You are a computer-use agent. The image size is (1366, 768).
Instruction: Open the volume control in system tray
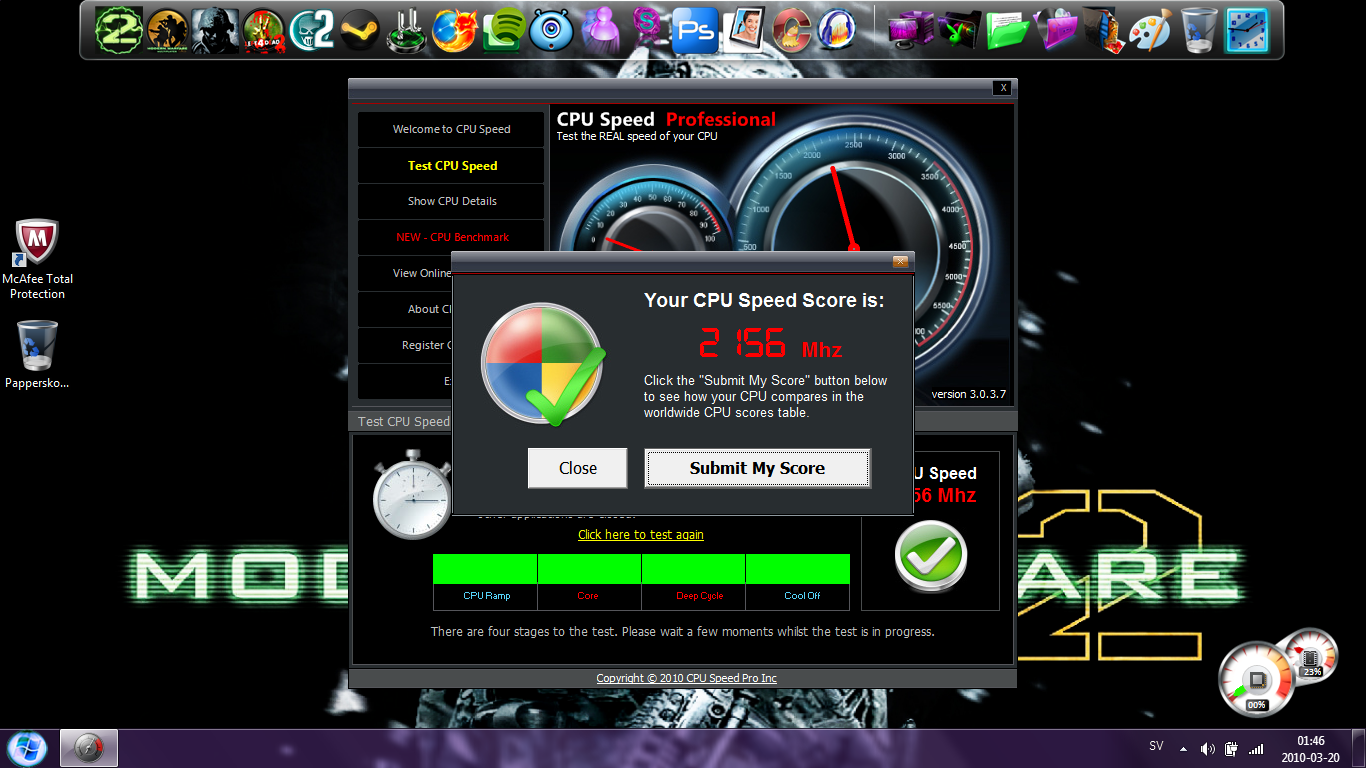click(x=1207, y=748)
